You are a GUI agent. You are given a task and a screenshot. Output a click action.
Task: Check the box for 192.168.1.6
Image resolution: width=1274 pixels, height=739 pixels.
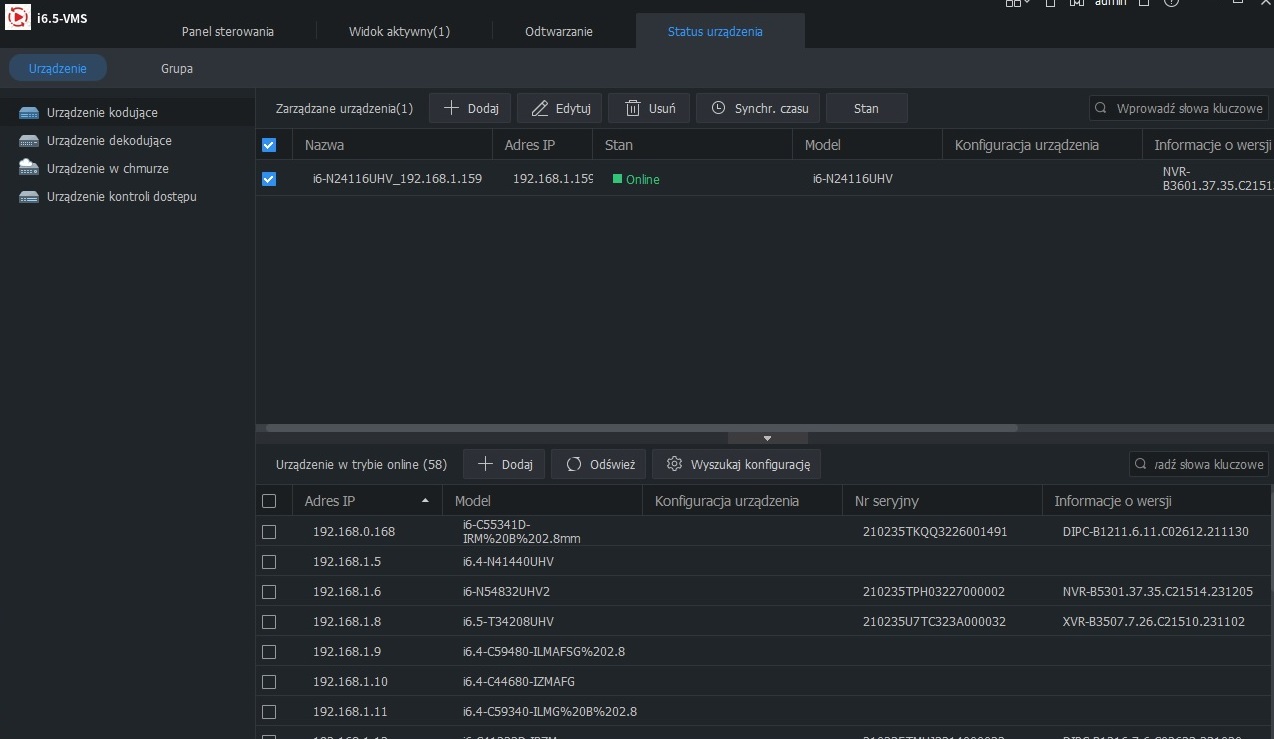269,591
